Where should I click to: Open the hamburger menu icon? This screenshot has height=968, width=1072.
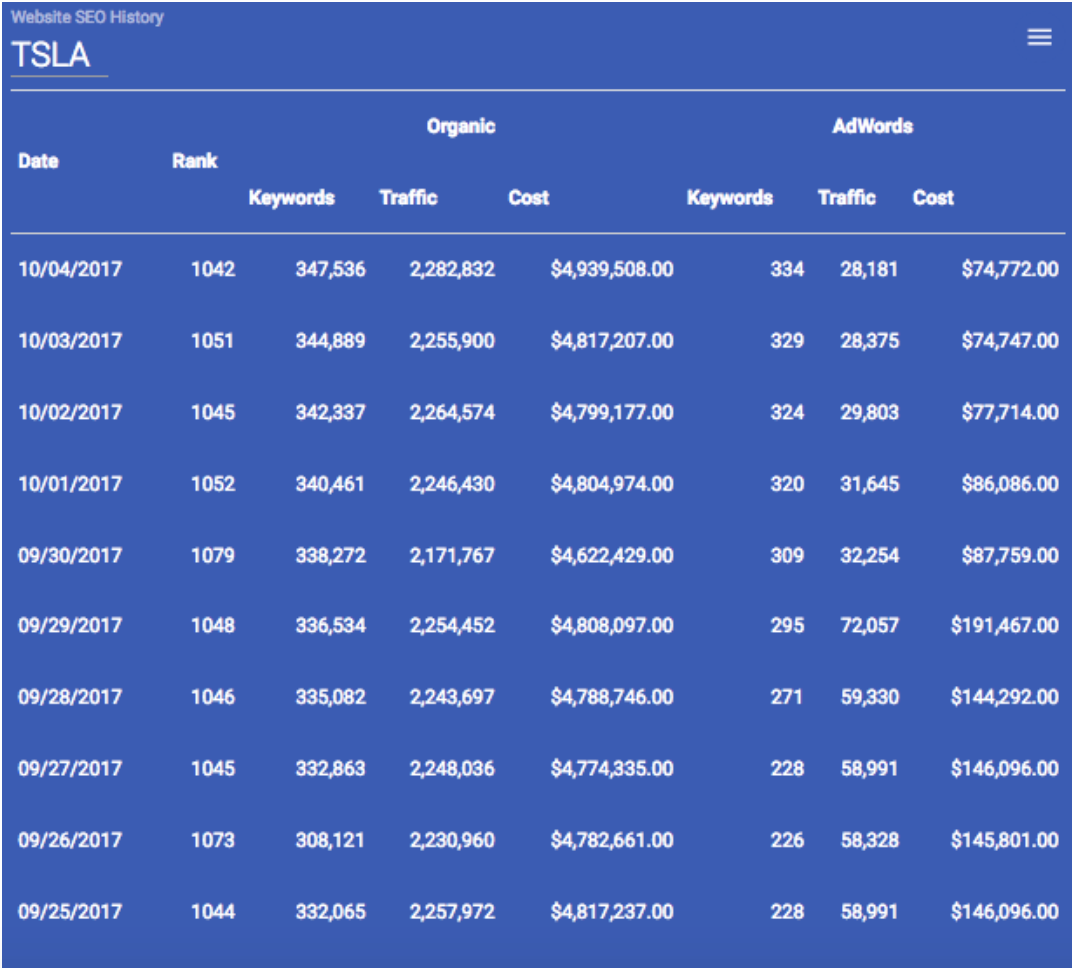[x=1039, y=37]
